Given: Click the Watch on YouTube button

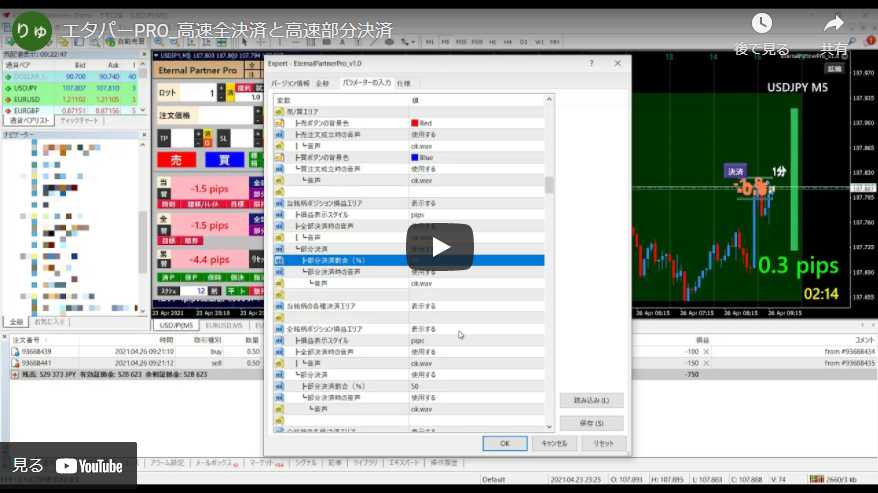Looking at the screenshot, I should tap(68, 466).
